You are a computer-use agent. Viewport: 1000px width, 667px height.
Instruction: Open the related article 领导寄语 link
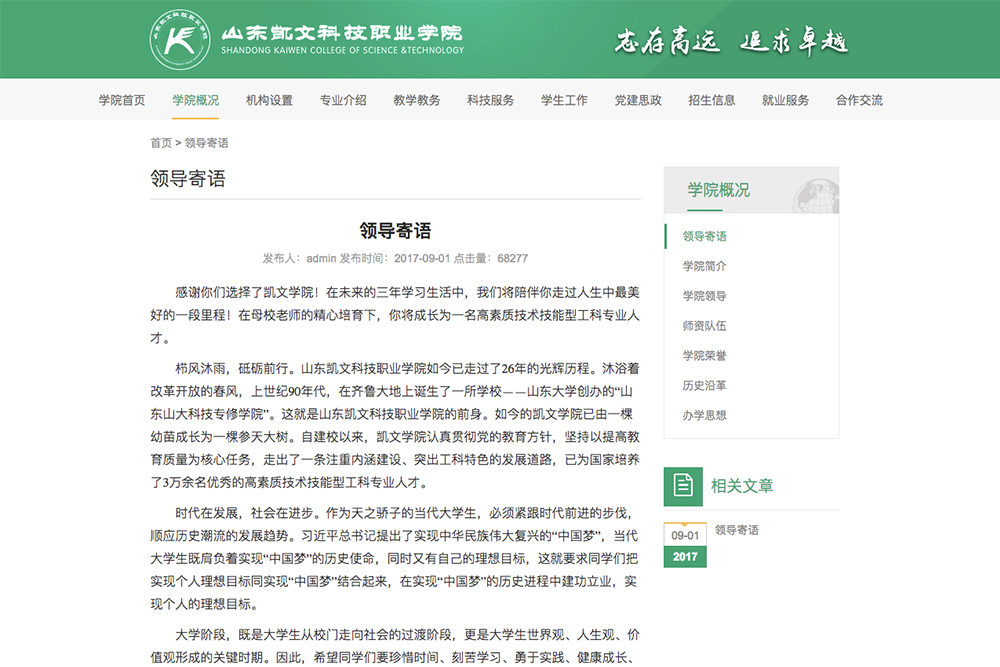click(x=736, y=530)
